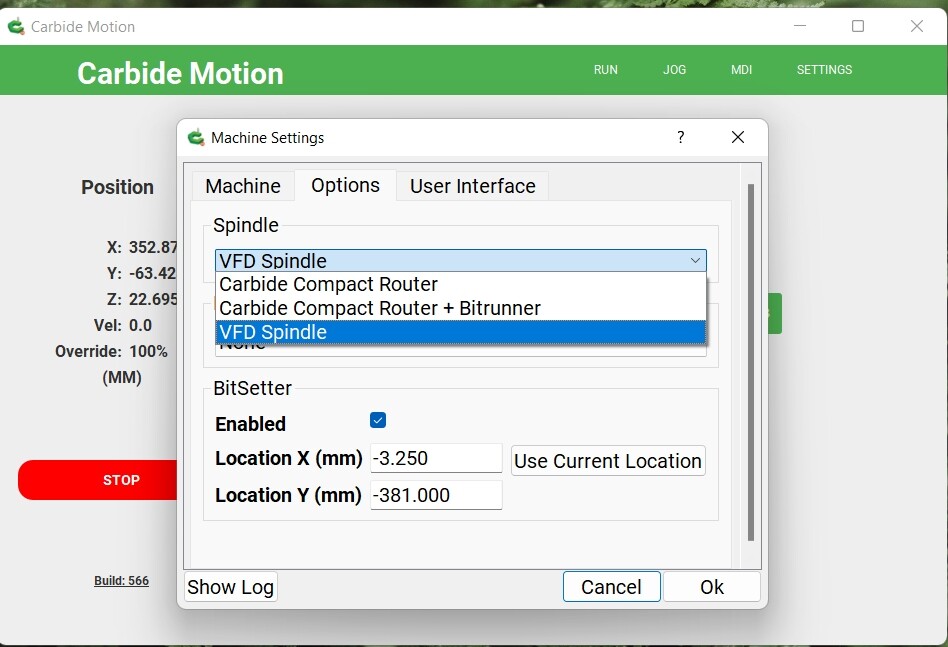
Task: Uncheck the BitSetter Enabled checkbox
Action: click(378, 420)
